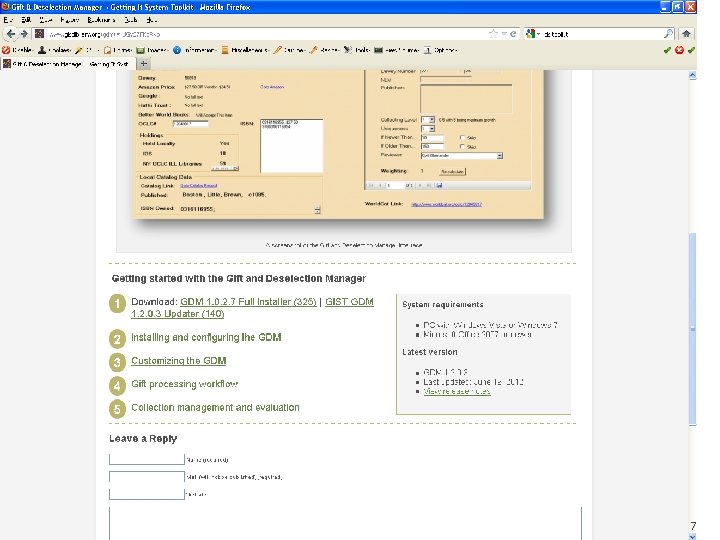Viewport: 720px width, 540px height.
Task: Go back with the browser Back arrow
Action: pyautogui.click(x=11, y=34)
